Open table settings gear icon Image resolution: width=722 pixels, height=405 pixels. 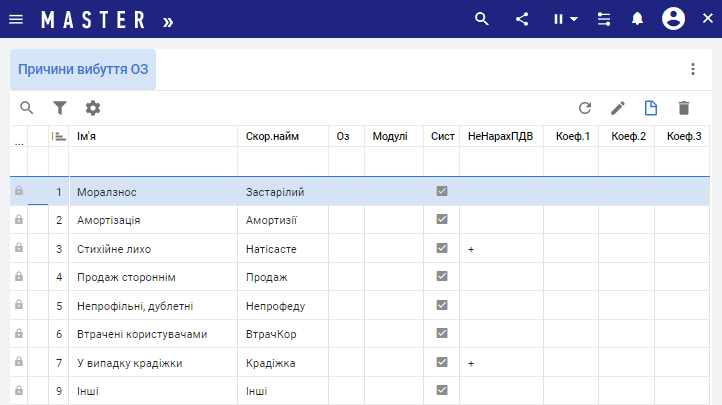[93, 108]
